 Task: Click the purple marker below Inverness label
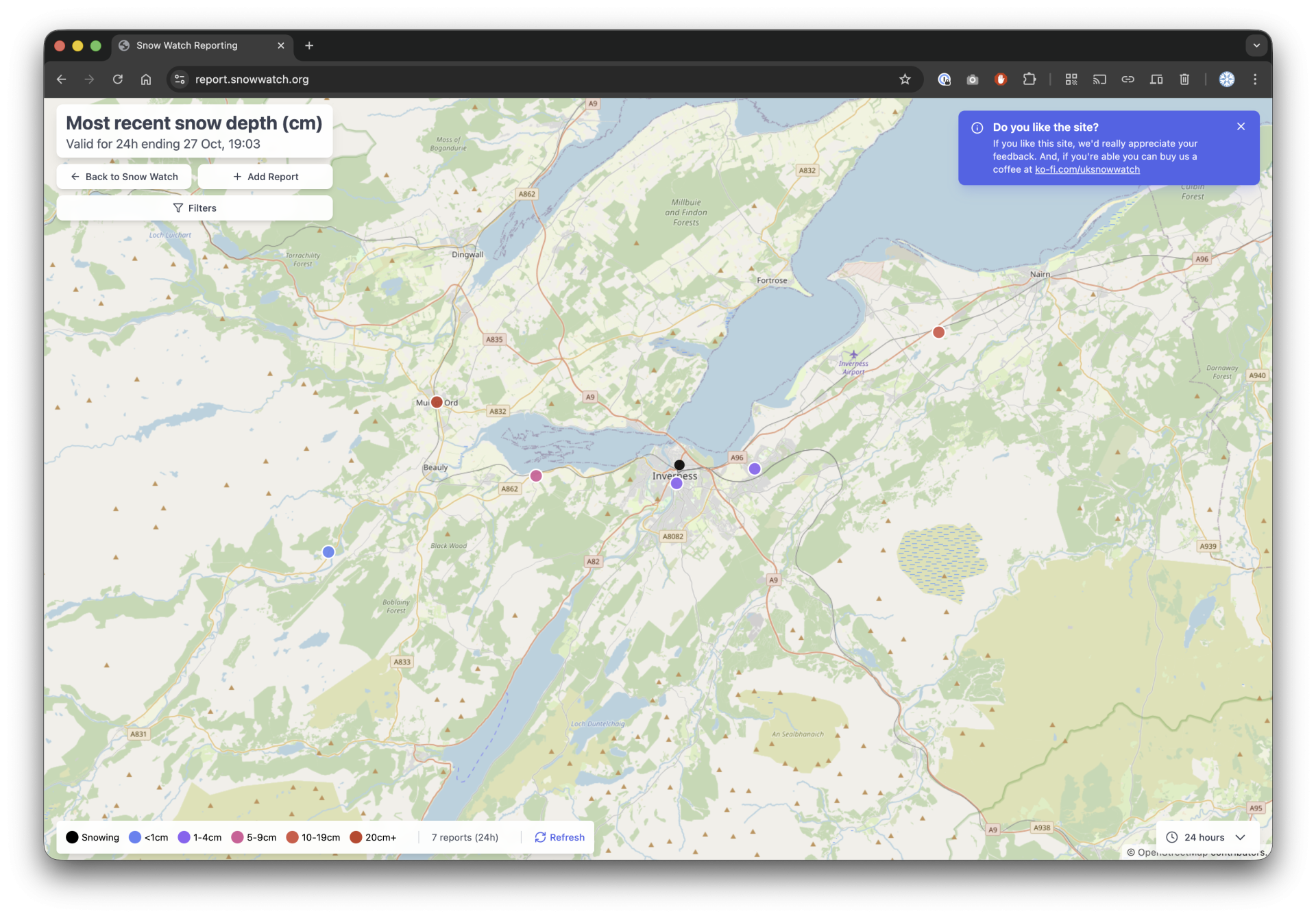677,484
